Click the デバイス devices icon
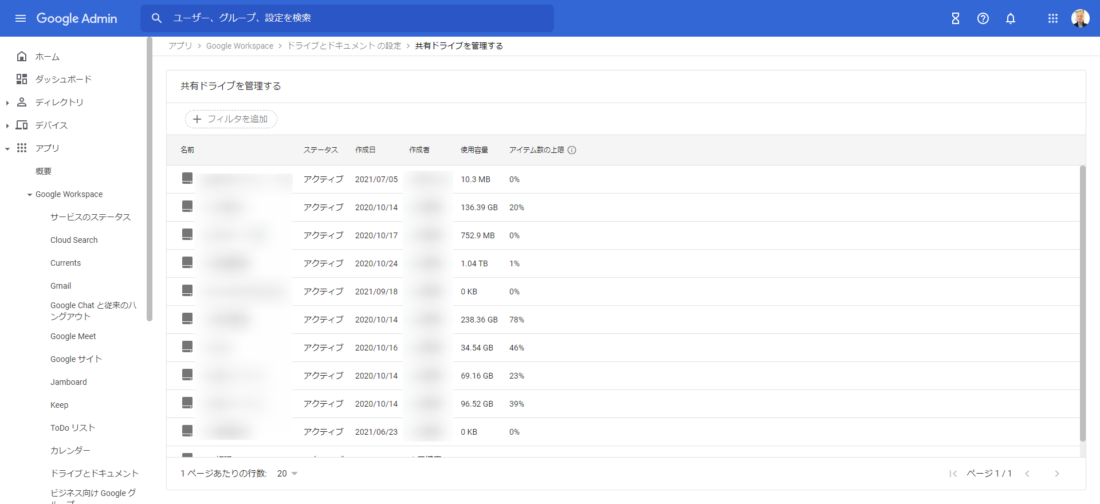This screenshot has height=504, width=1100. click(22, 126)
